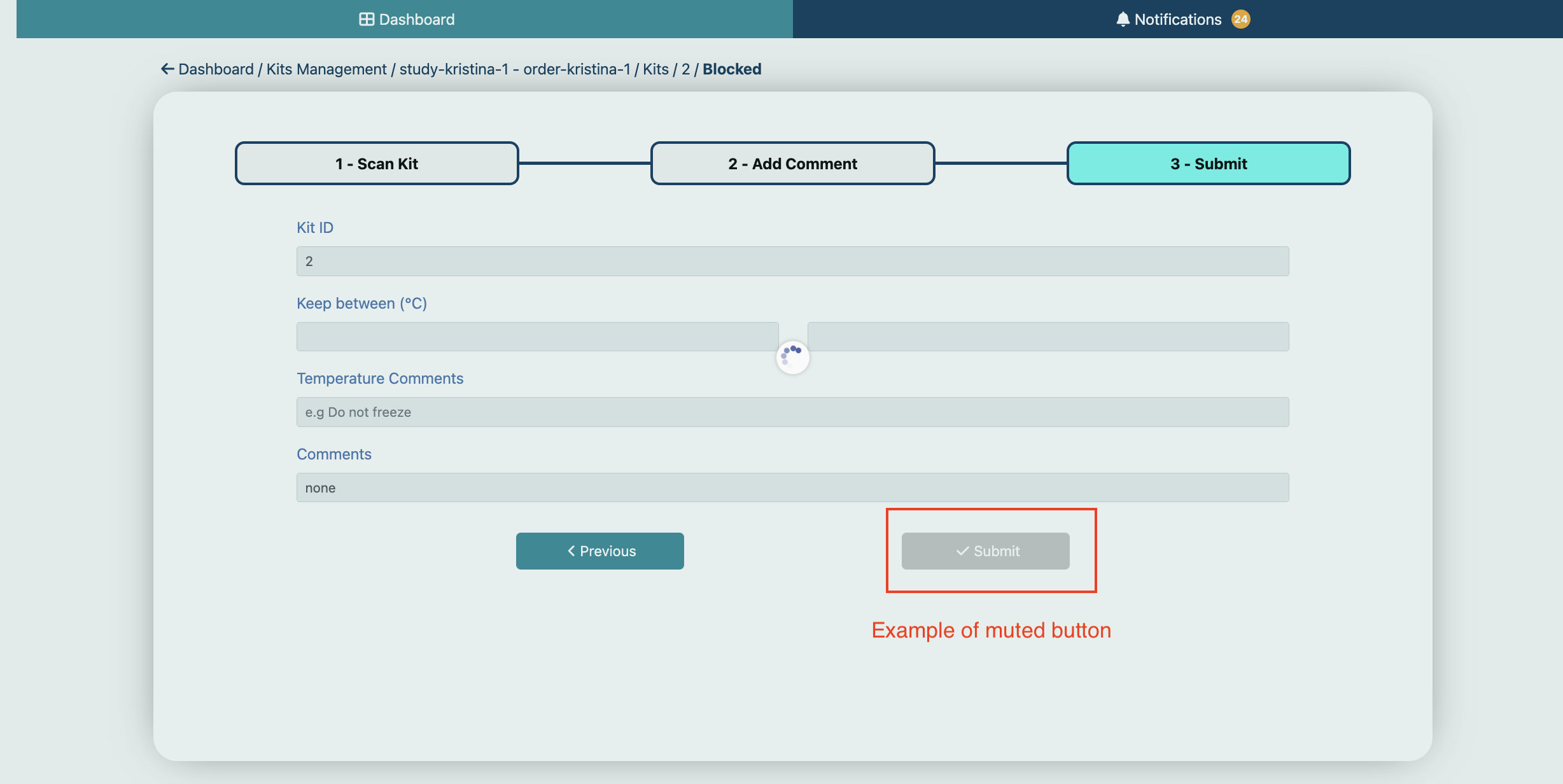Go to step 2 - Add Comment

[792, 164]
